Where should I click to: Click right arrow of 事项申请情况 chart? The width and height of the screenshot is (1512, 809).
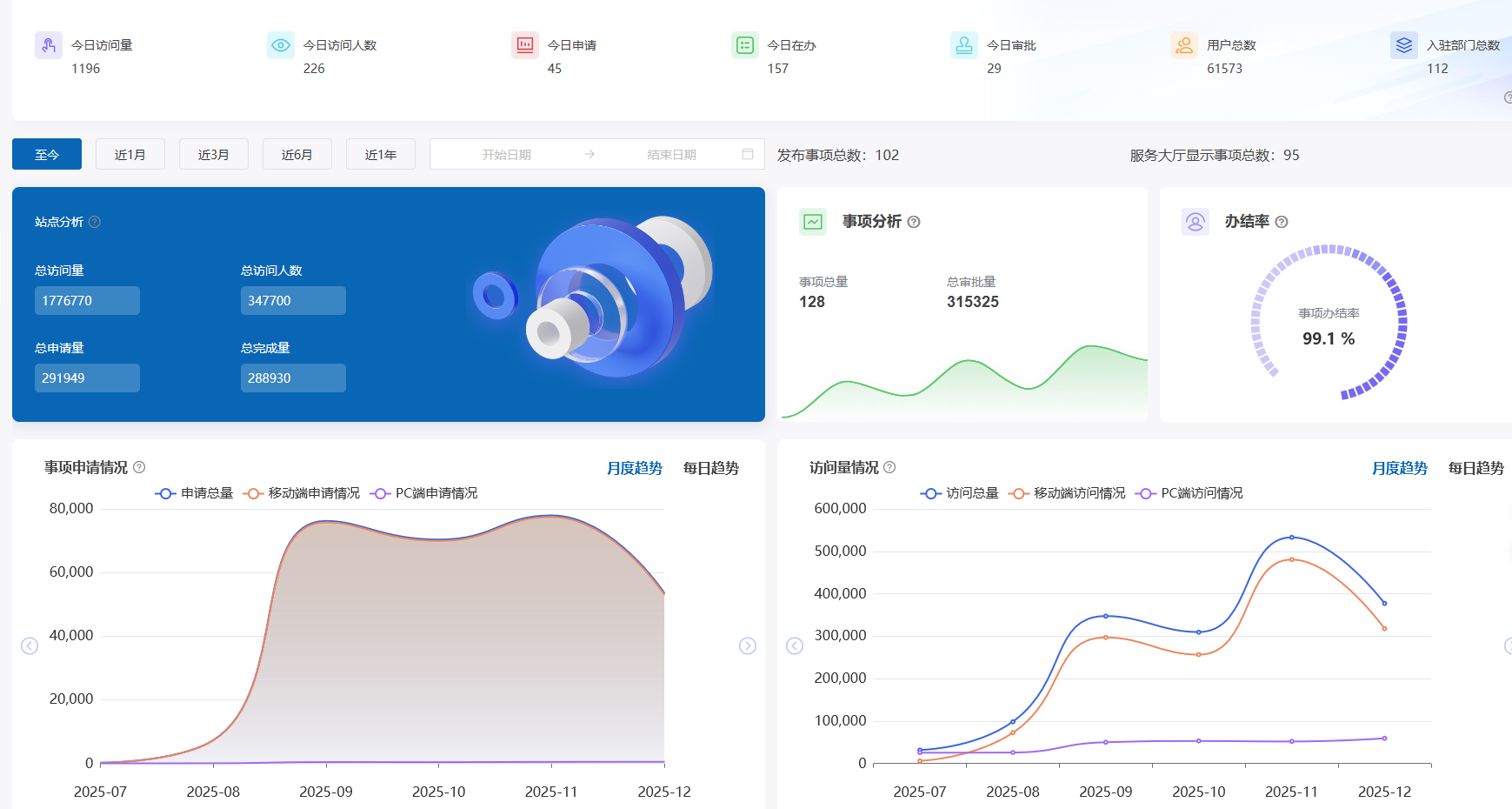pos(748,645)
